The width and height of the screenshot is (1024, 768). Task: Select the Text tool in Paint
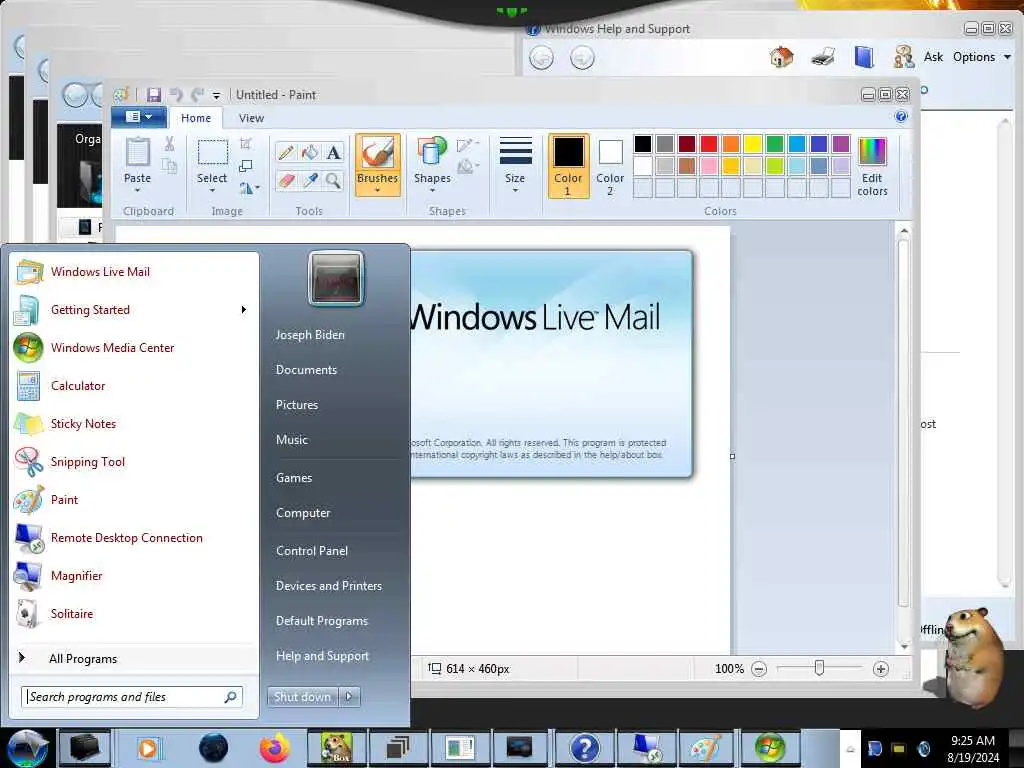(x=334, y=153)
